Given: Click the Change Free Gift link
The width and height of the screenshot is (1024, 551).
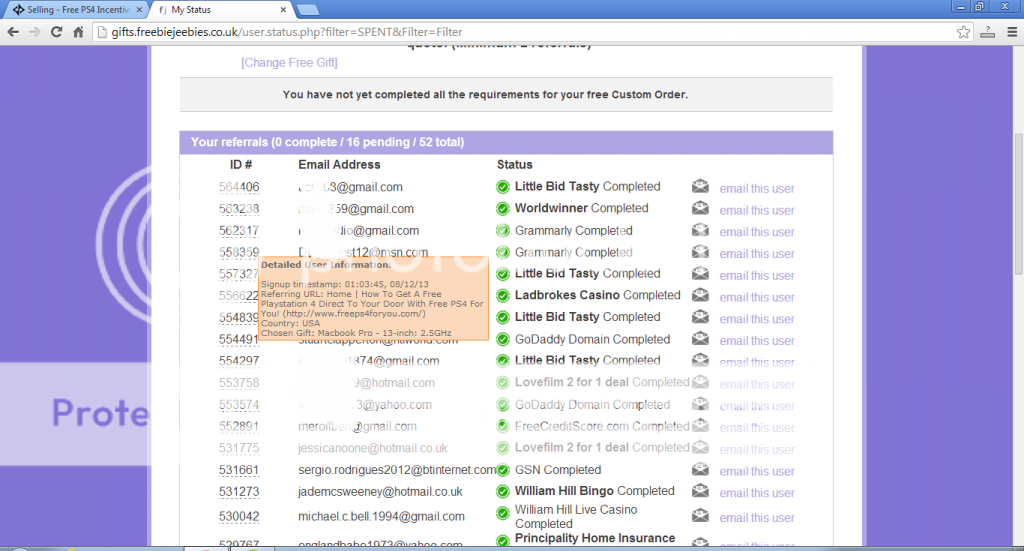Looking at the screenshot, I should coord(289,63).
